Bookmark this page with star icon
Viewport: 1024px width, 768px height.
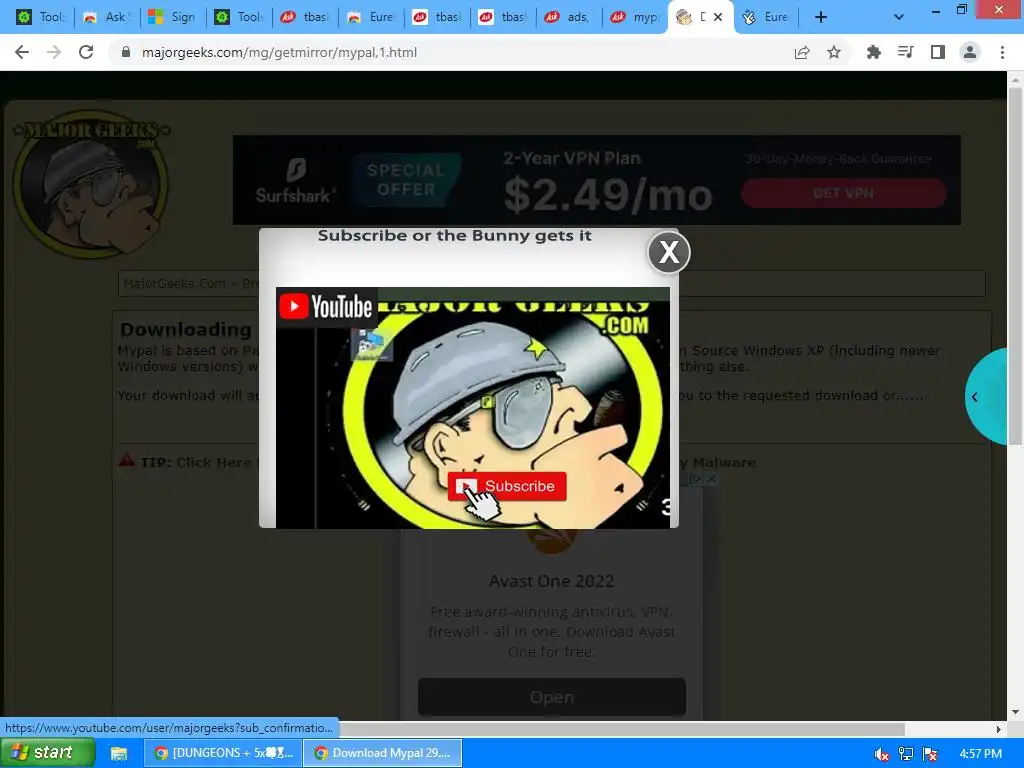tap(834, 52)
